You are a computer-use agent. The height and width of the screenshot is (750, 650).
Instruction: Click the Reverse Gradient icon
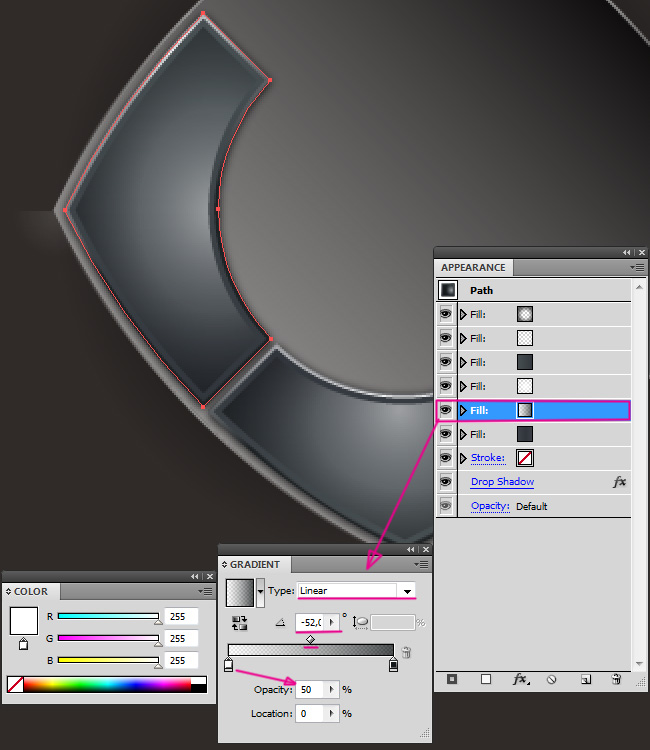tap(239, 622)
